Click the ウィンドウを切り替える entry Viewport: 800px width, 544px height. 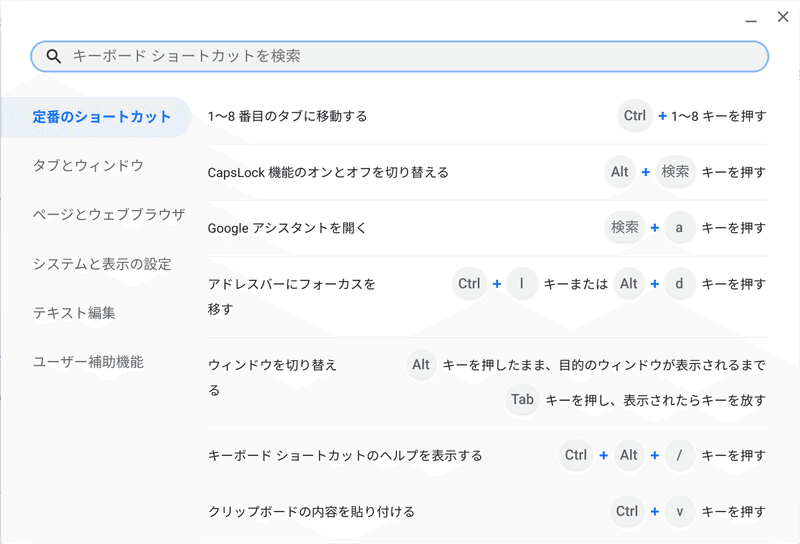[487, 382]
